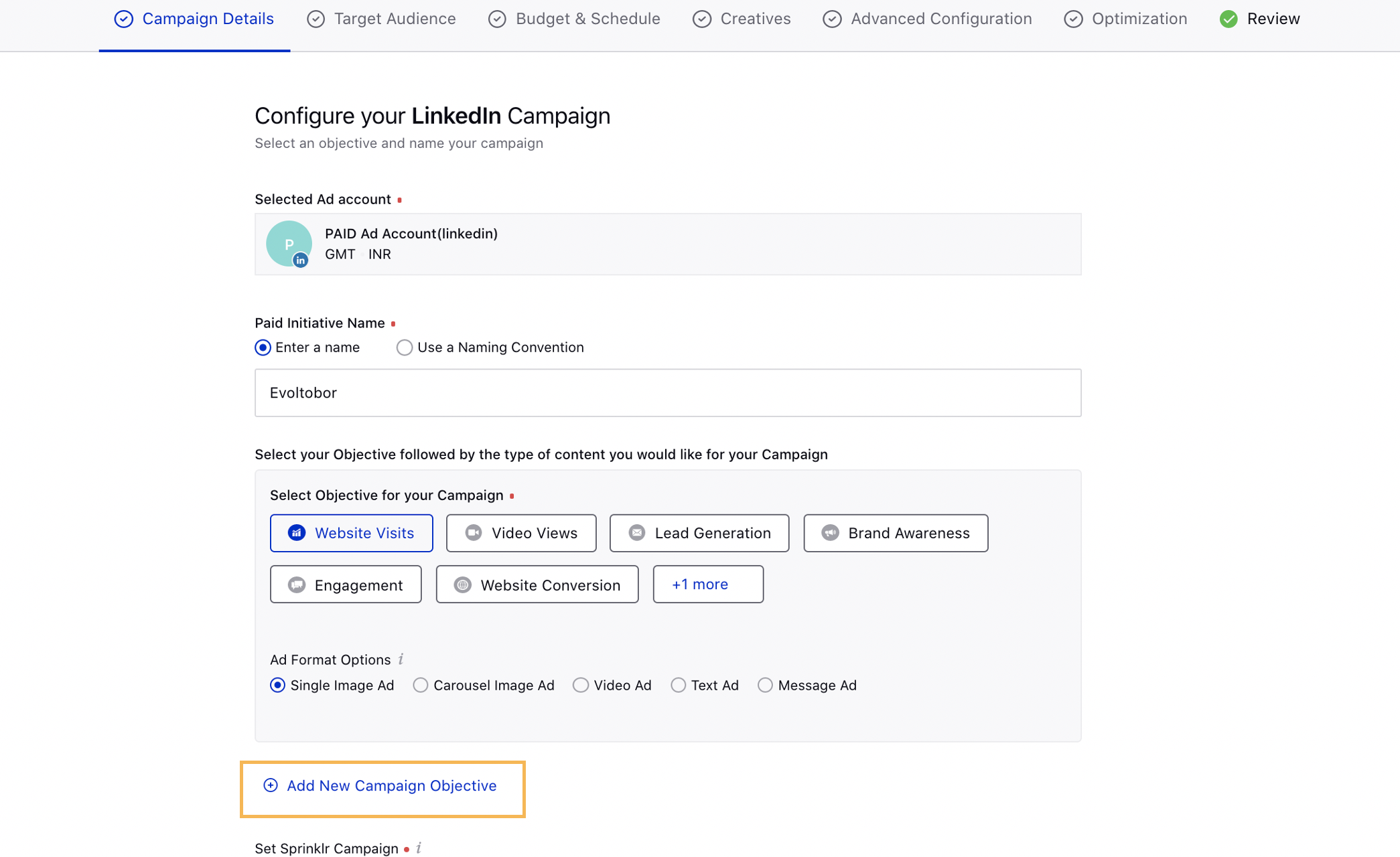The width and height of the screenshot is (1400, 857).
Task: Select the Video Views objective
Action: 521,533
